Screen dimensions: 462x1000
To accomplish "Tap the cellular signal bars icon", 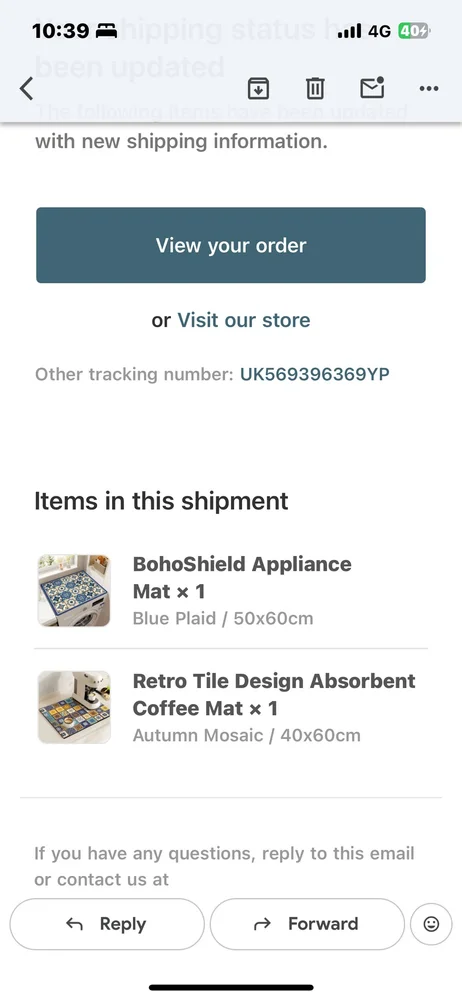I will click(349, 31).
